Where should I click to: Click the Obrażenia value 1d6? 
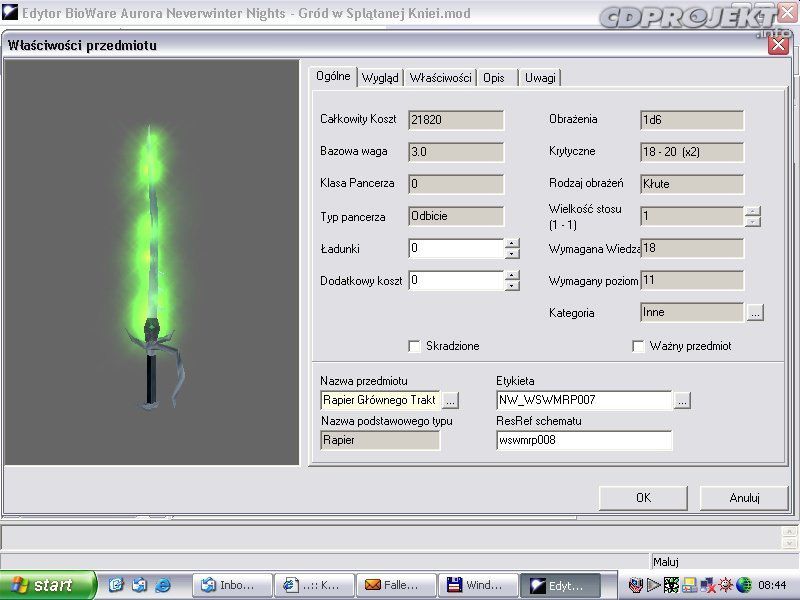692,120
